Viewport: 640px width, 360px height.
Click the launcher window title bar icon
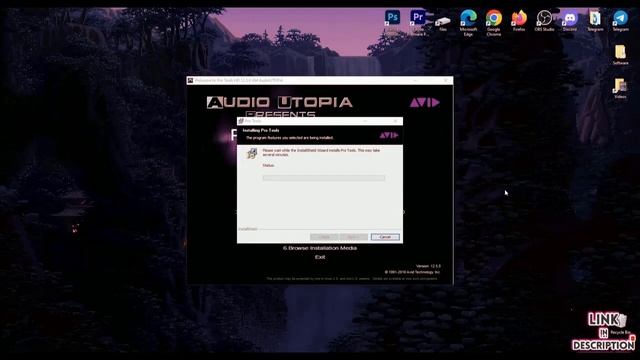(x=190, y=80)
